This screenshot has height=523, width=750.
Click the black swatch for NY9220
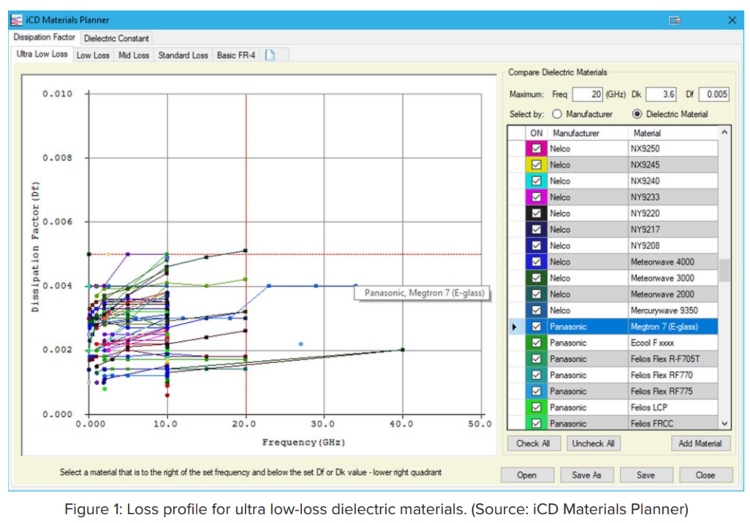click(x=536, y=213)
